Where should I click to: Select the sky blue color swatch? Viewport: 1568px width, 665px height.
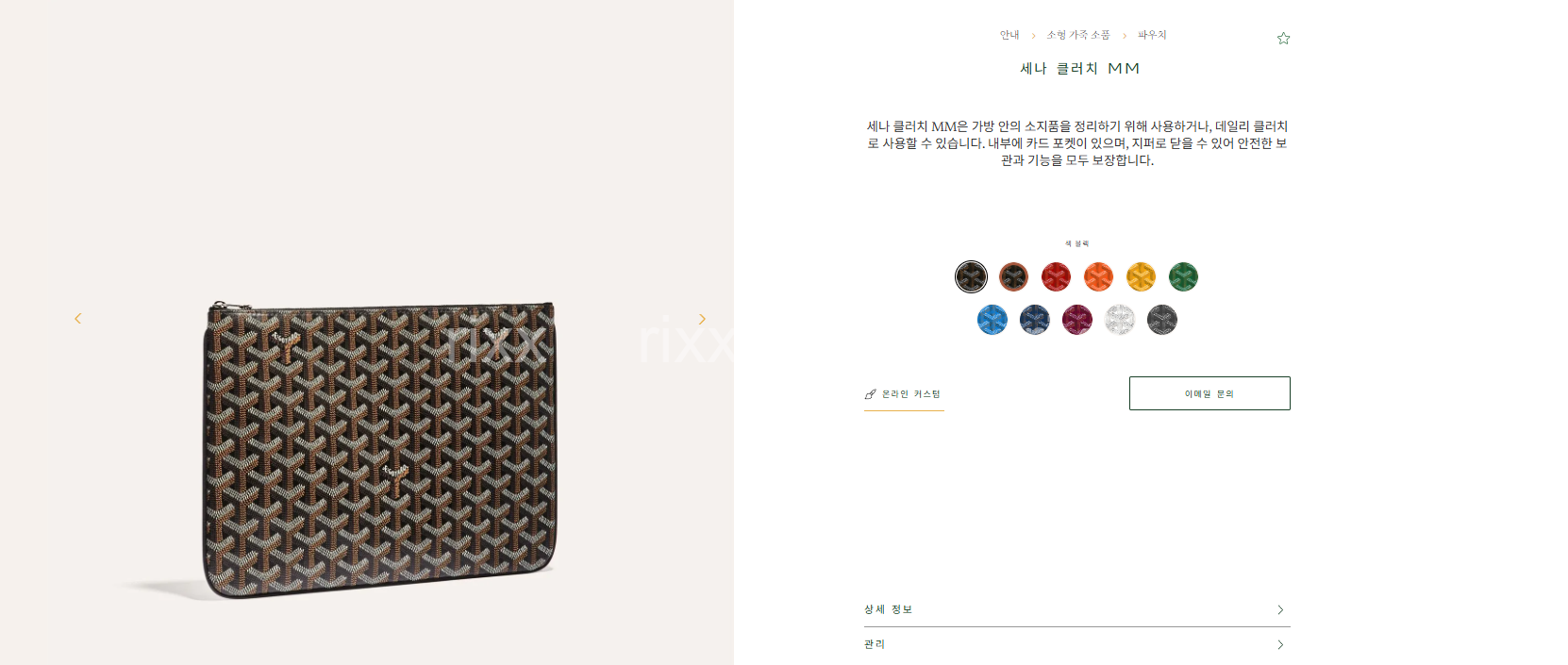[993, 320]
